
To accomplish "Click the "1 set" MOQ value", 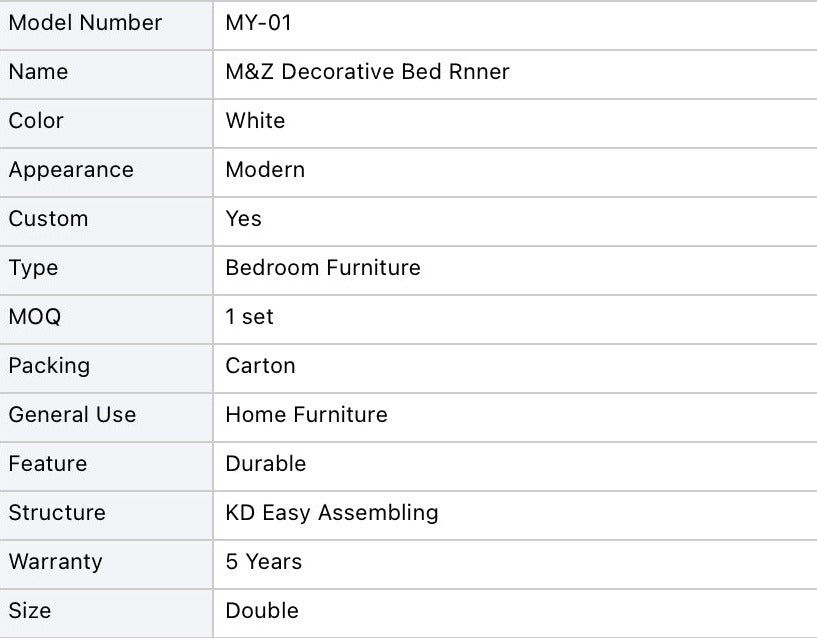I will point(249,317).
